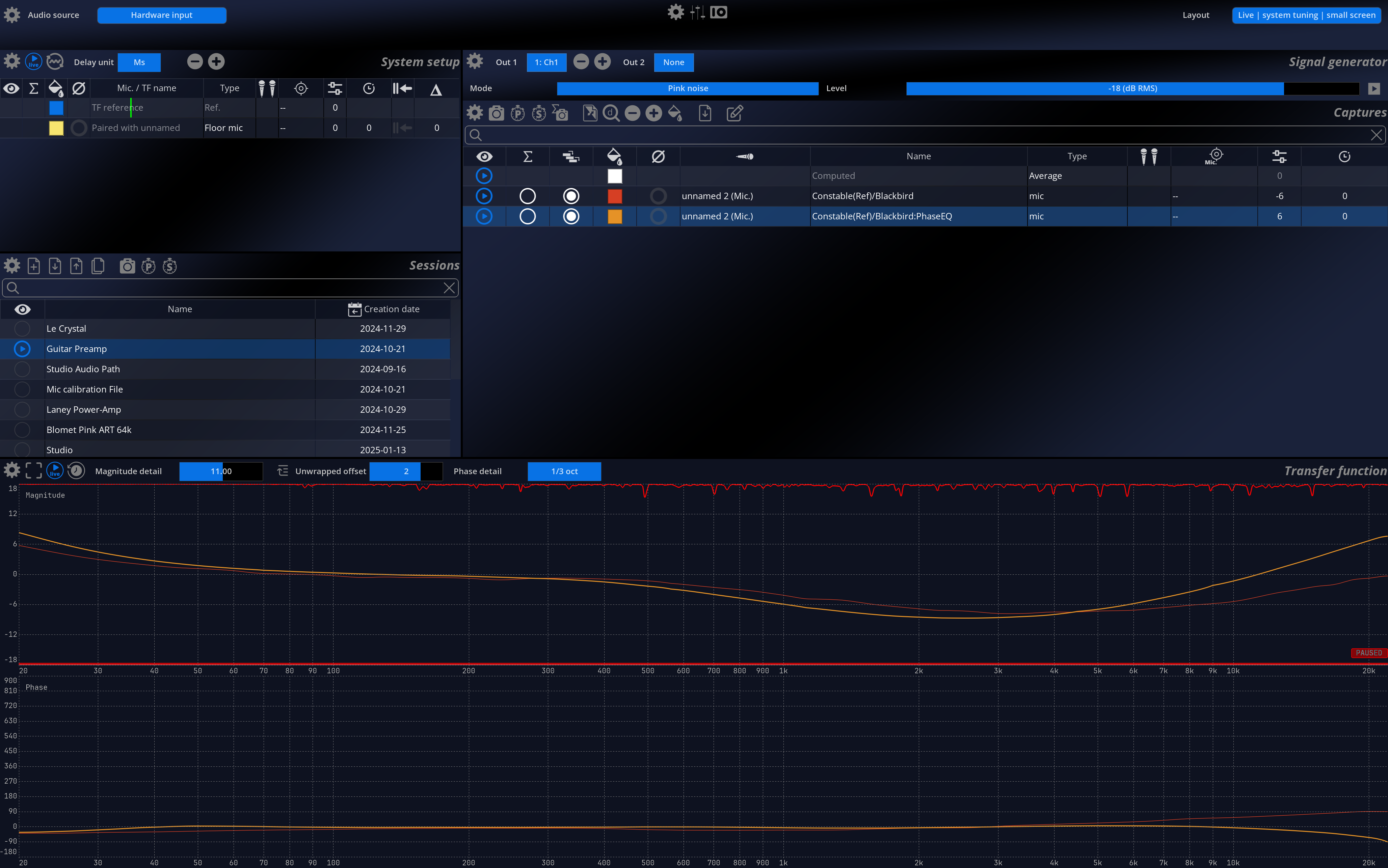Remove capture with Captures minus button

coord(633,113)
